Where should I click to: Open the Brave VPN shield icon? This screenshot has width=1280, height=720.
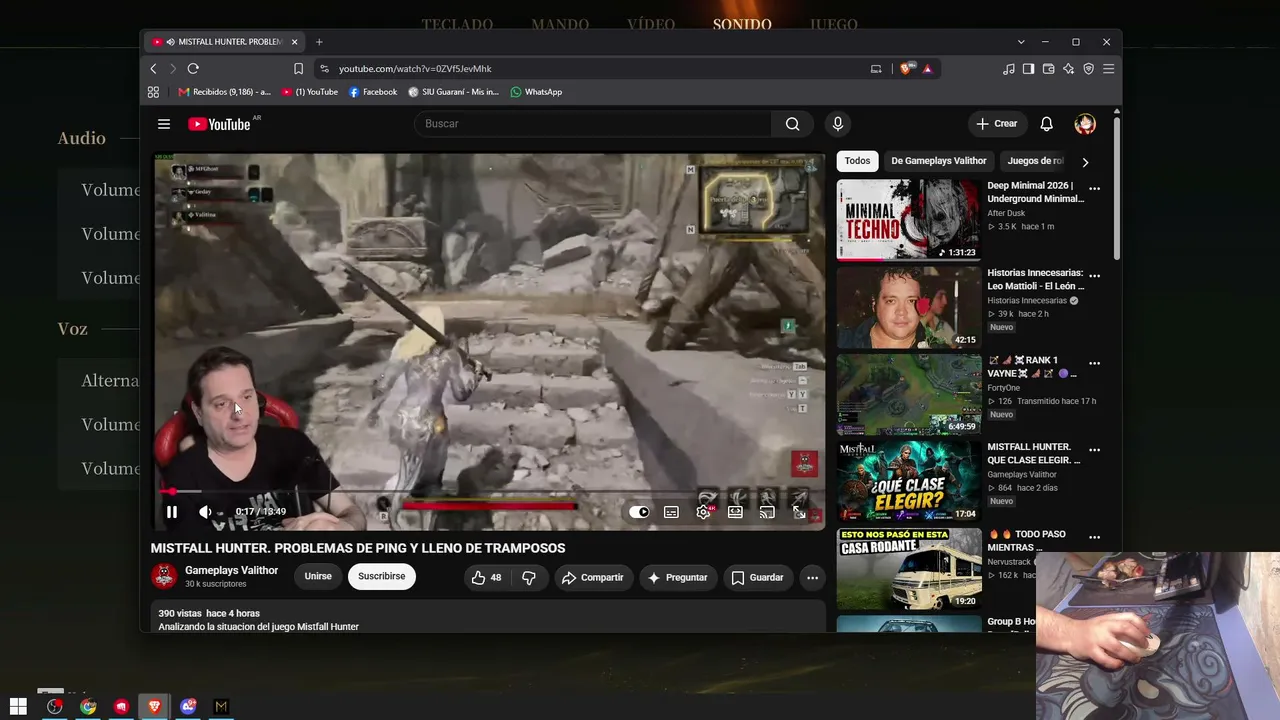[1088, 69]
